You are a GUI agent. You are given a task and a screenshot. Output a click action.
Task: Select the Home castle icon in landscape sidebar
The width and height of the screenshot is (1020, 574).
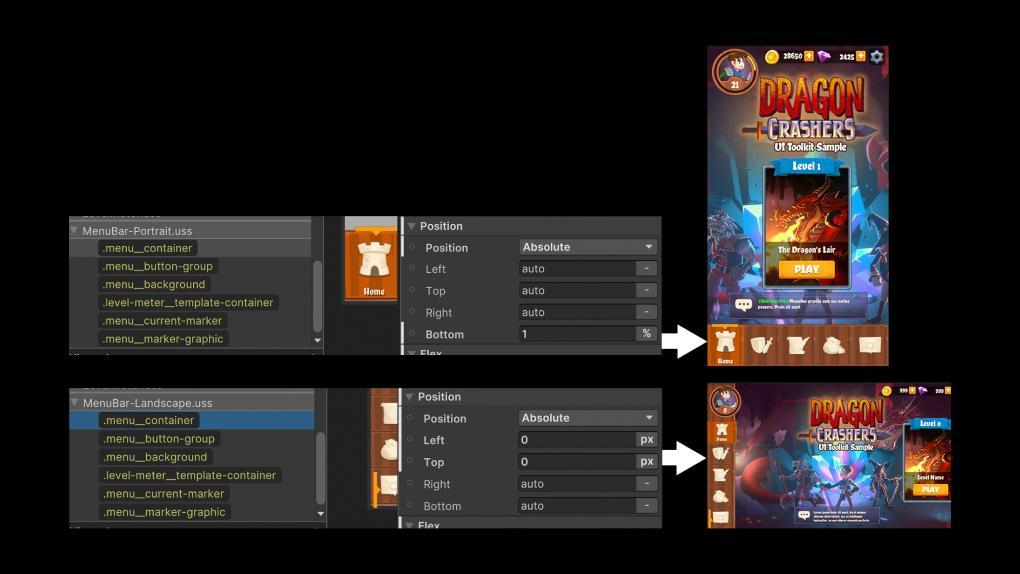click(721, 431)
